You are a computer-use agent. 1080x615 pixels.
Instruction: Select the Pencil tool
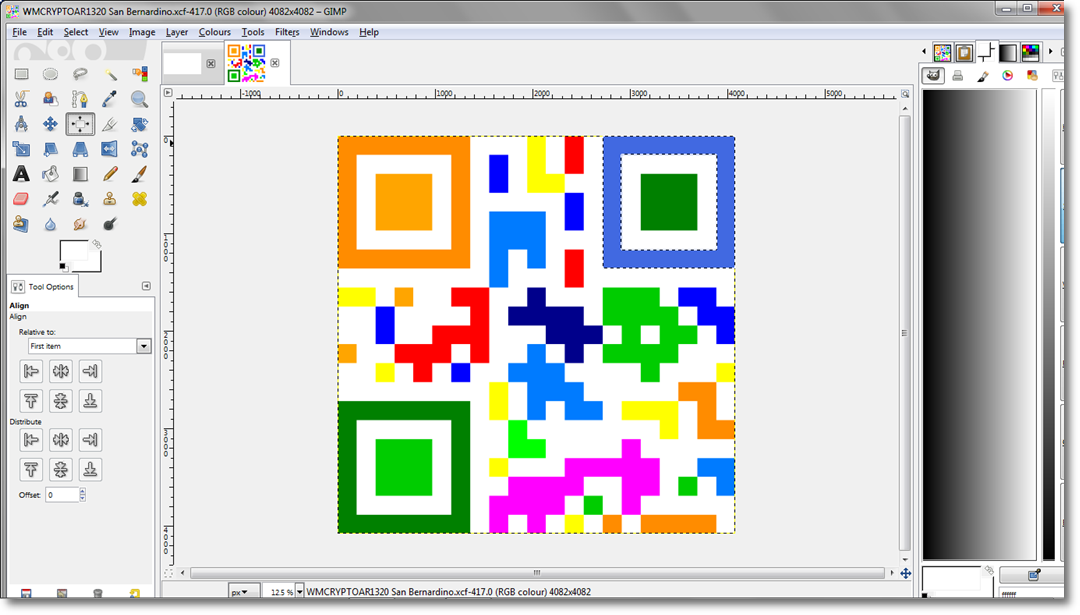click(110, 174)
